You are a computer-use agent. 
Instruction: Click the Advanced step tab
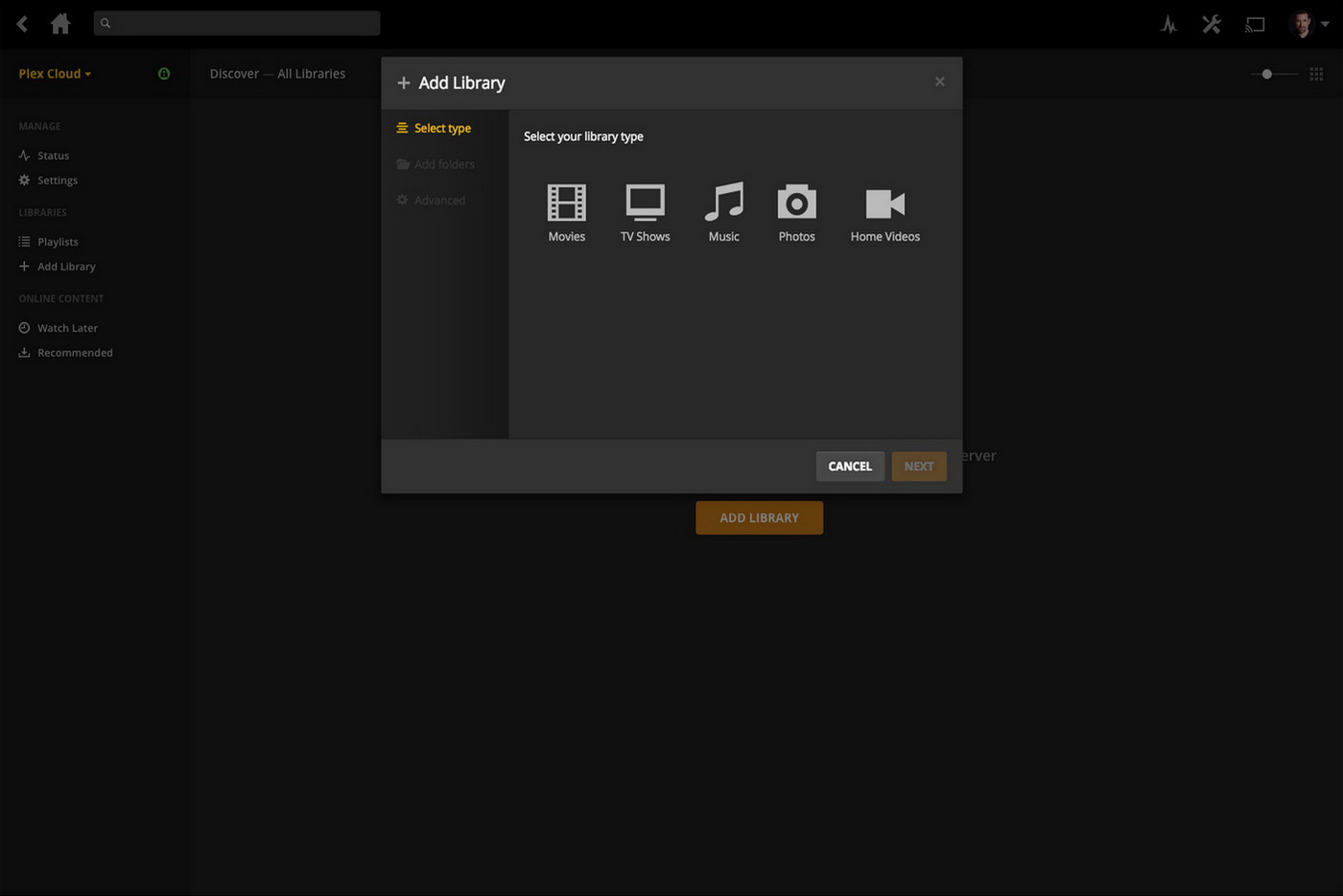click(x=431, y=200)
